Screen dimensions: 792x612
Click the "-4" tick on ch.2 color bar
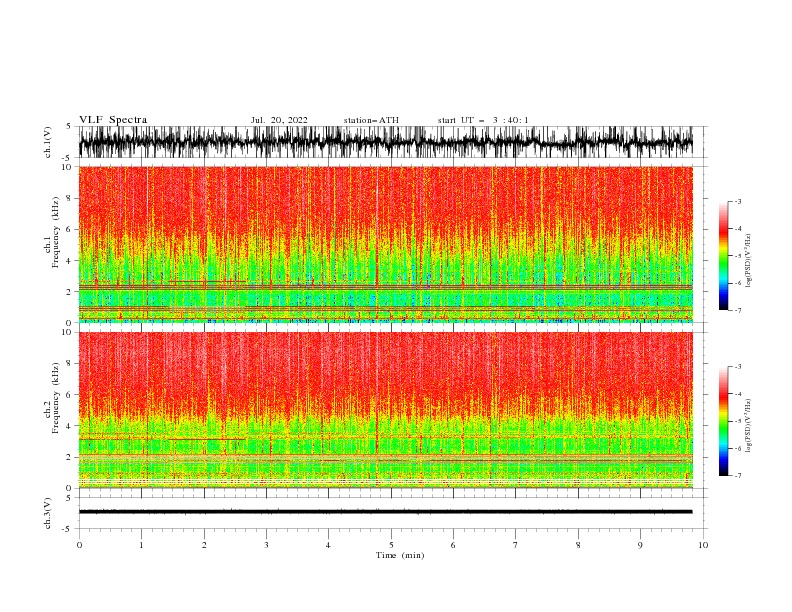click(x=737, y=394)
